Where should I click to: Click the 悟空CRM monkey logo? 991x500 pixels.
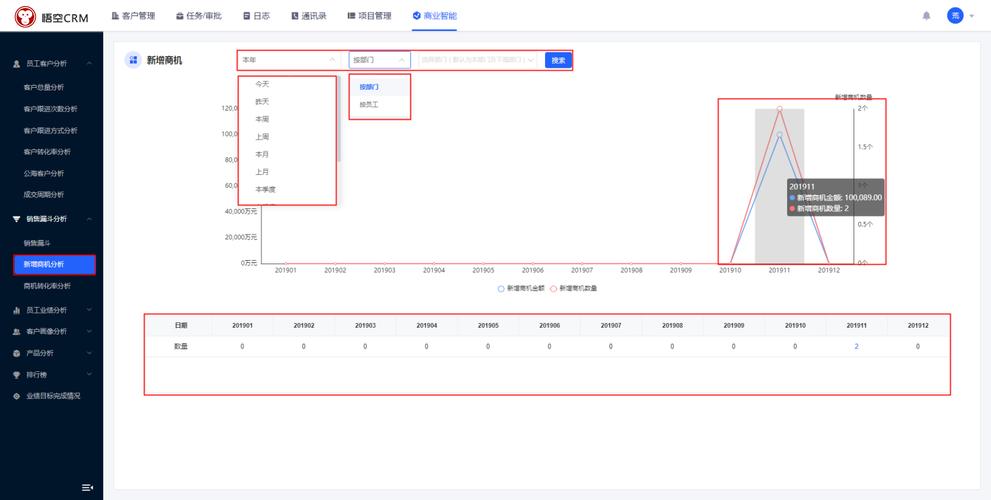(x=23, y=17)
